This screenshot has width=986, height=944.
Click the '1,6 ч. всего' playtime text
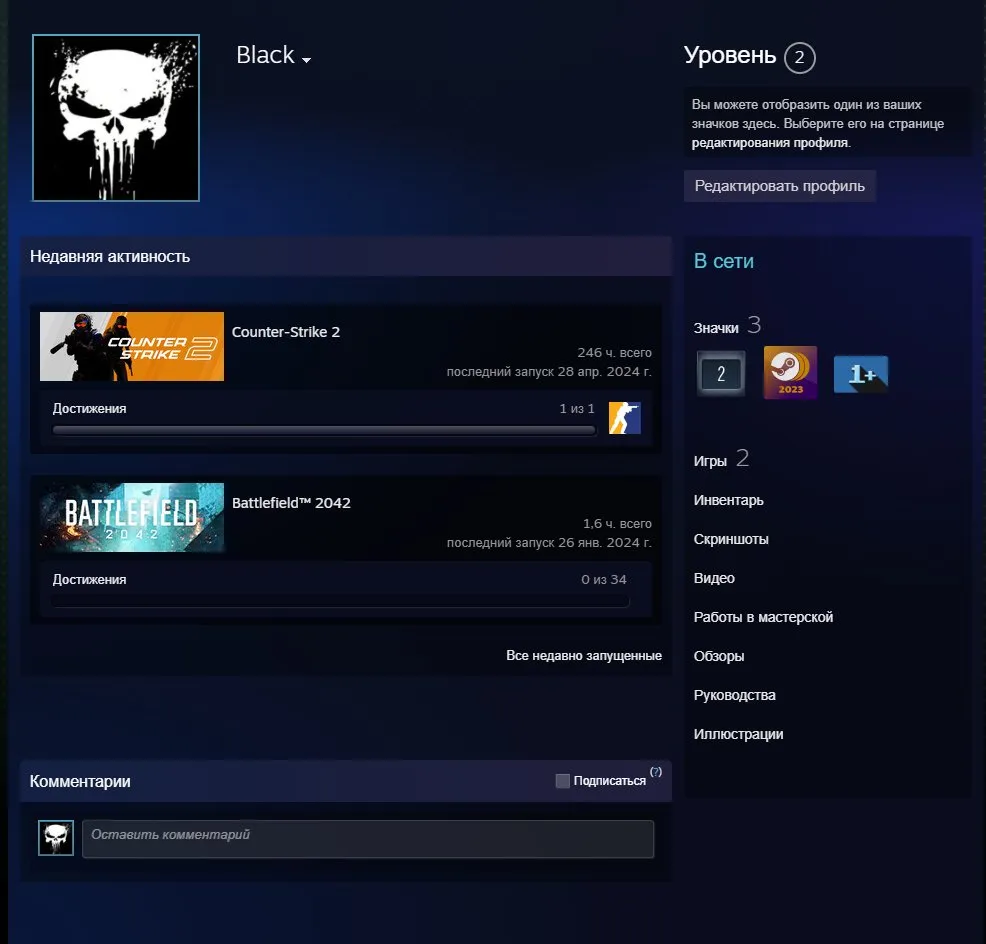coord(617,524)
